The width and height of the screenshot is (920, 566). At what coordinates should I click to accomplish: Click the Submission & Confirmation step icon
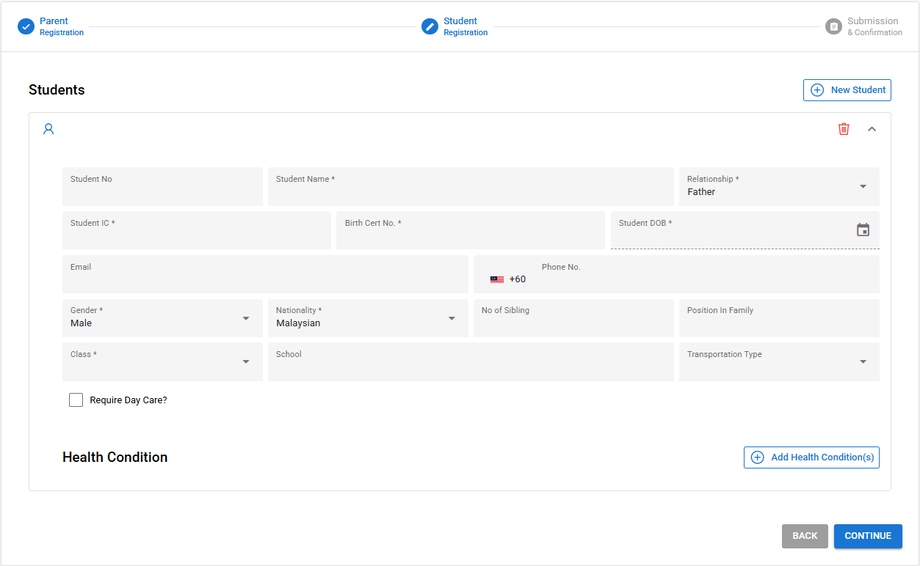coord(833,26)
